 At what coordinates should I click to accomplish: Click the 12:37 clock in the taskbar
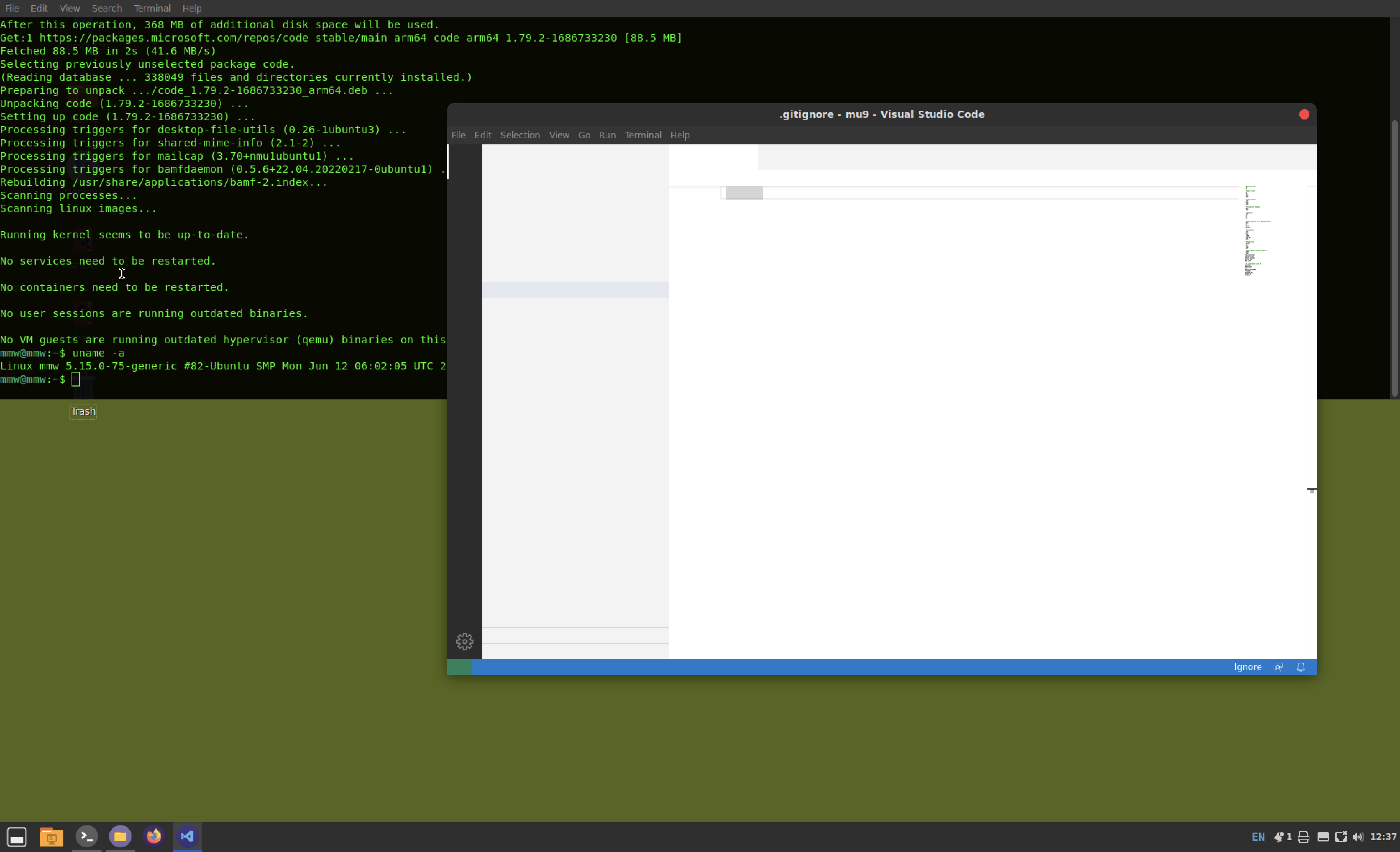[1383, 837]
